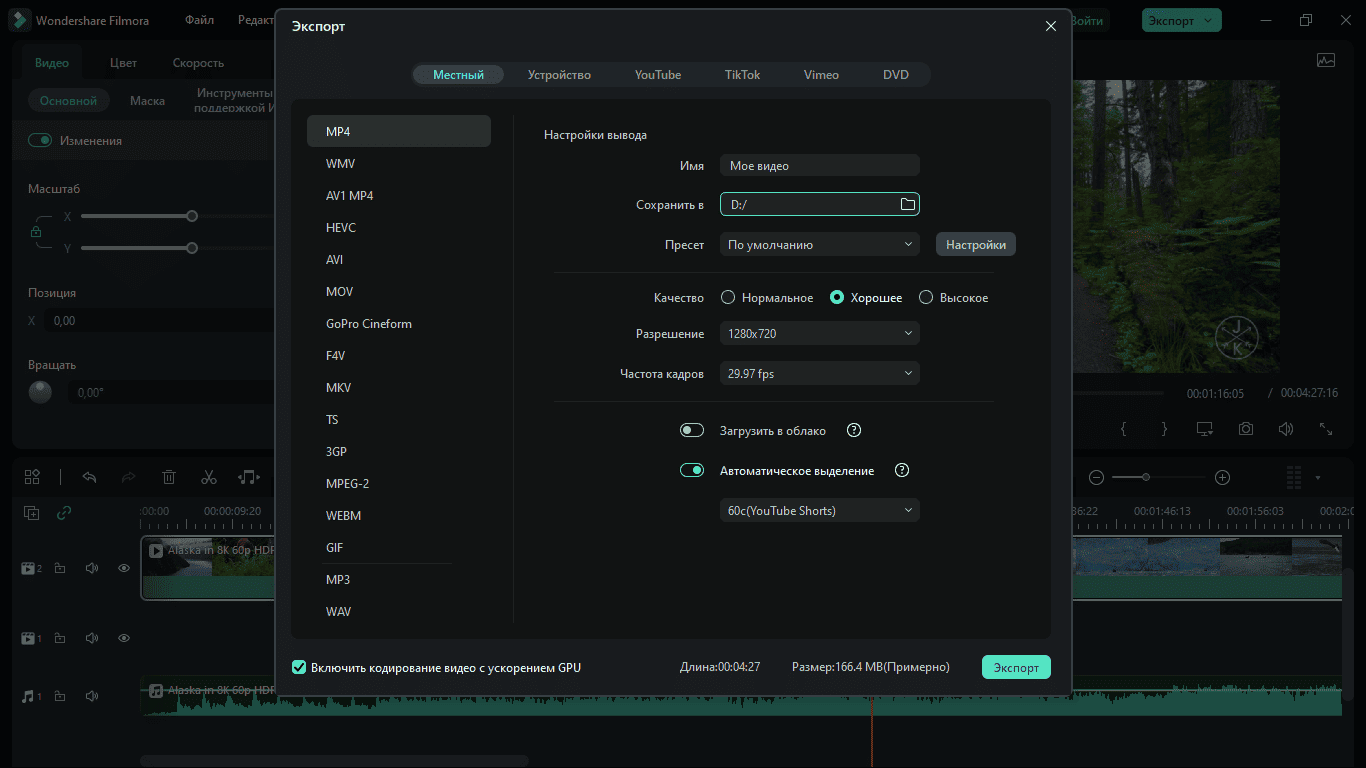1366x768 pixels.
Task: Click into the Мое видео name field
Action: (x=820, y=166)
